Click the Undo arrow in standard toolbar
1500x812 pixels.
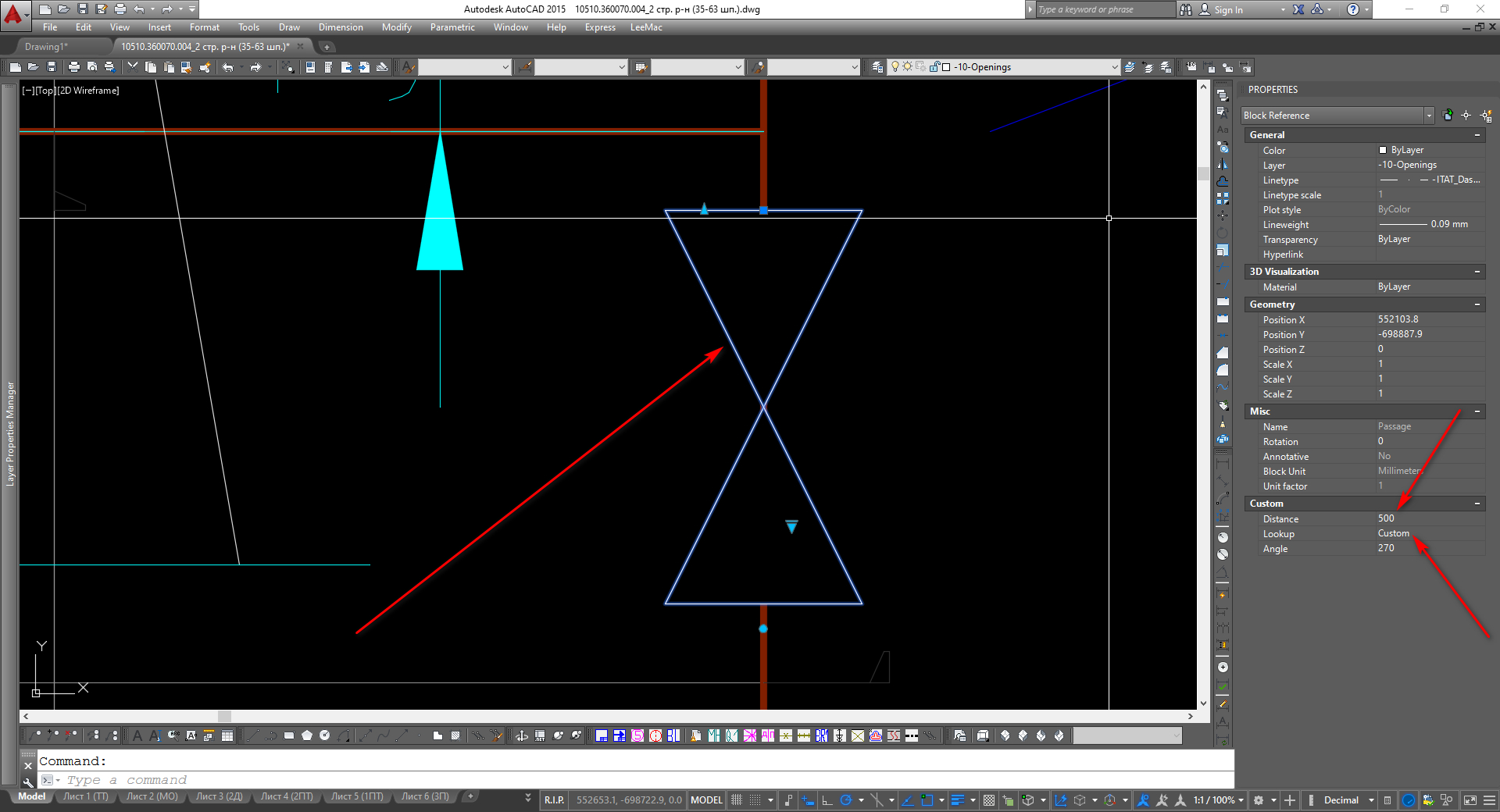tap(227, 67)
